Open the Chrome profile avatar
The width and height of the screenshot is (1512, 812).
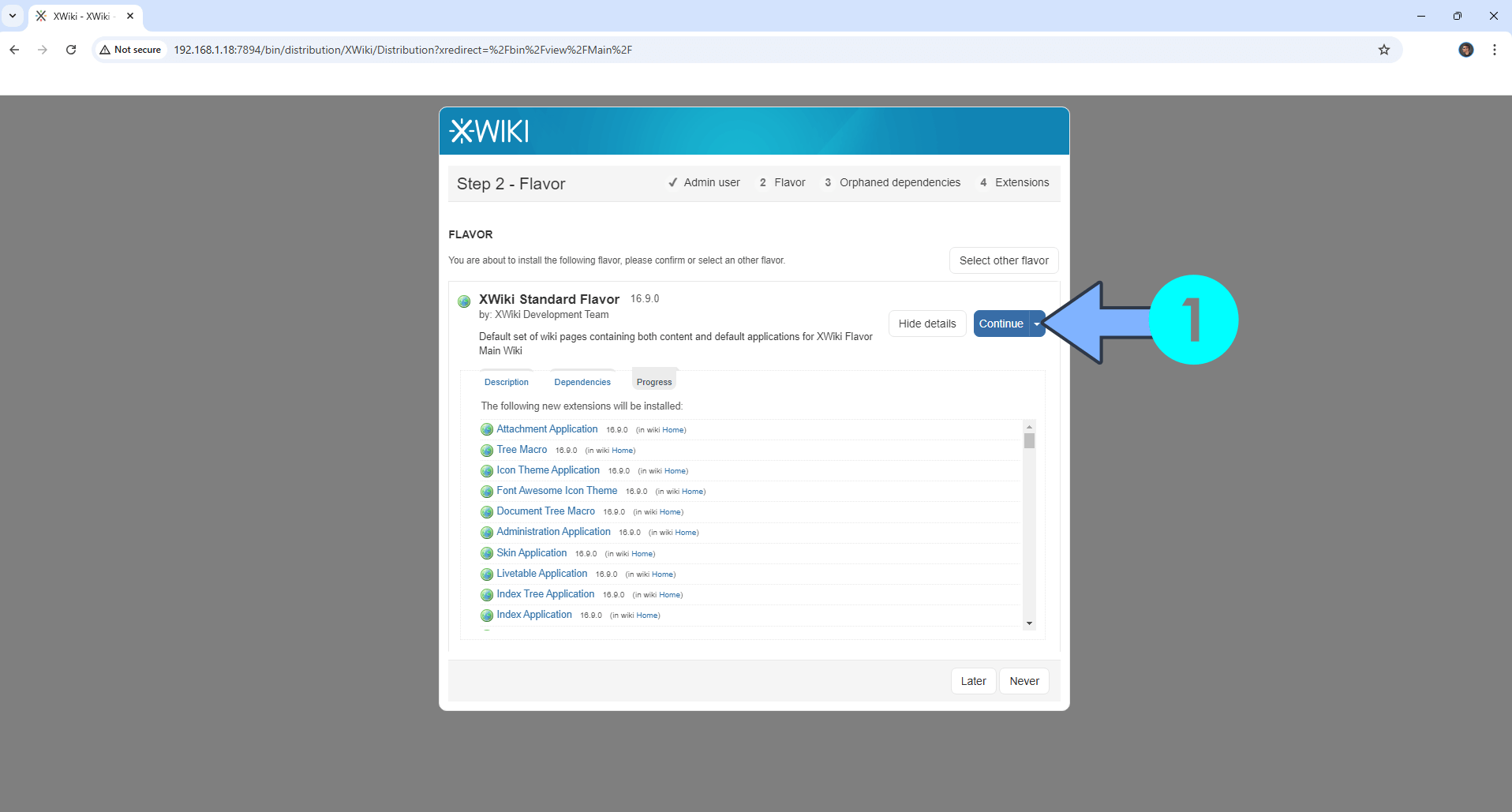[x=1466, y=50]
